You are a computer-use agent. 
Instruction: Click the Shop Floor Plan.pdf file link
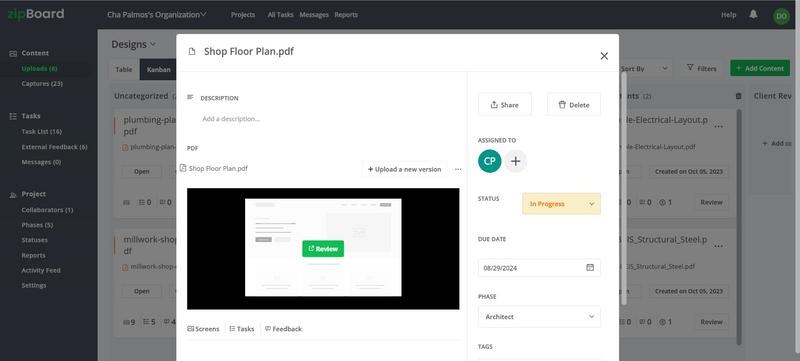click(218, 168)
